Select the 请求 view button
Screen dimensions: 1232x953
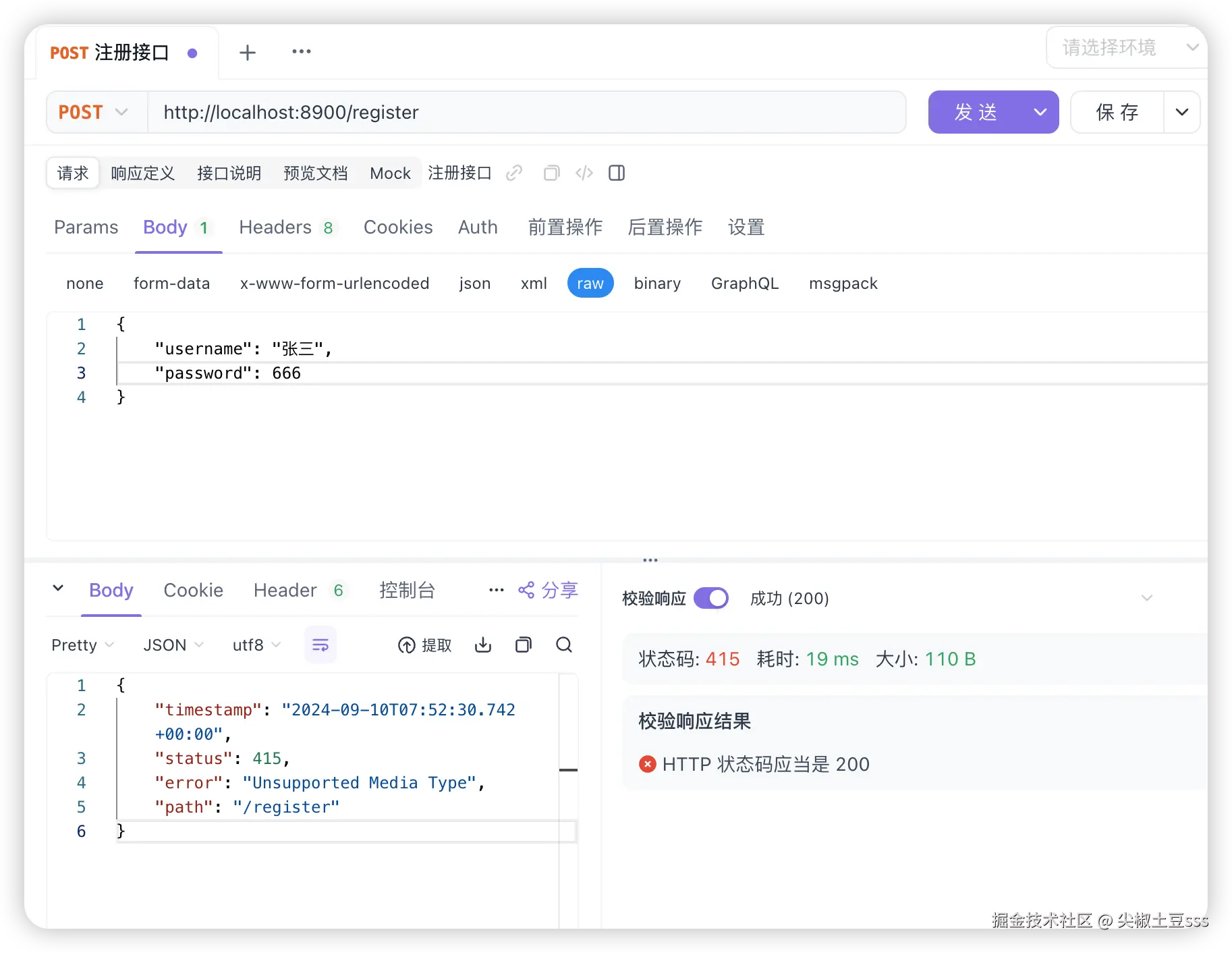click(73, 173)
